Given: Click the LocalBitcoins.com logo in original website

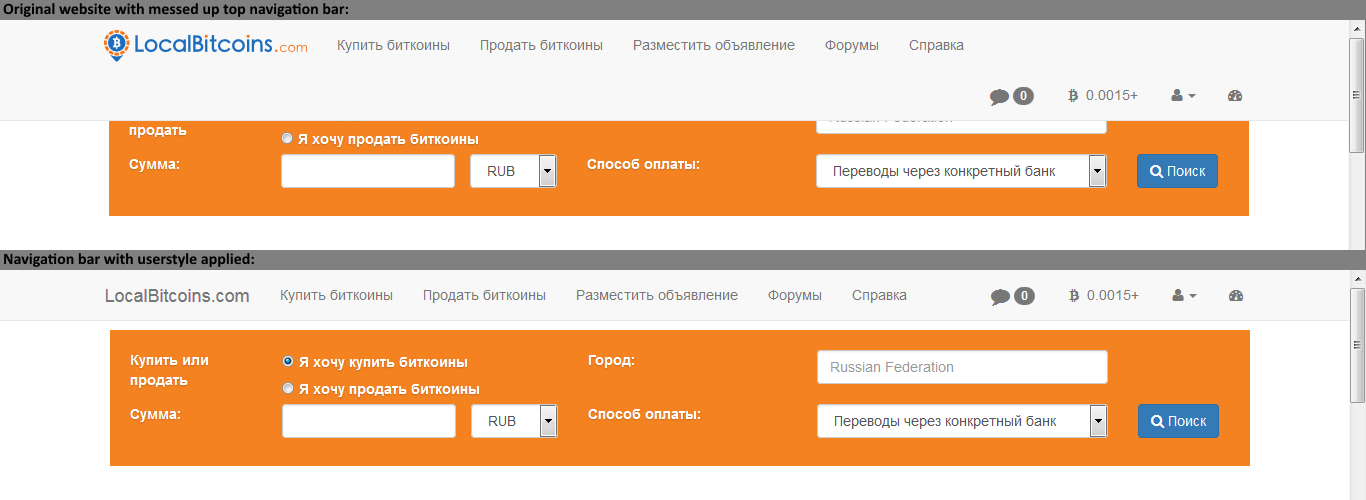Looking at the screenshot, I should click(x=206, y=45).
